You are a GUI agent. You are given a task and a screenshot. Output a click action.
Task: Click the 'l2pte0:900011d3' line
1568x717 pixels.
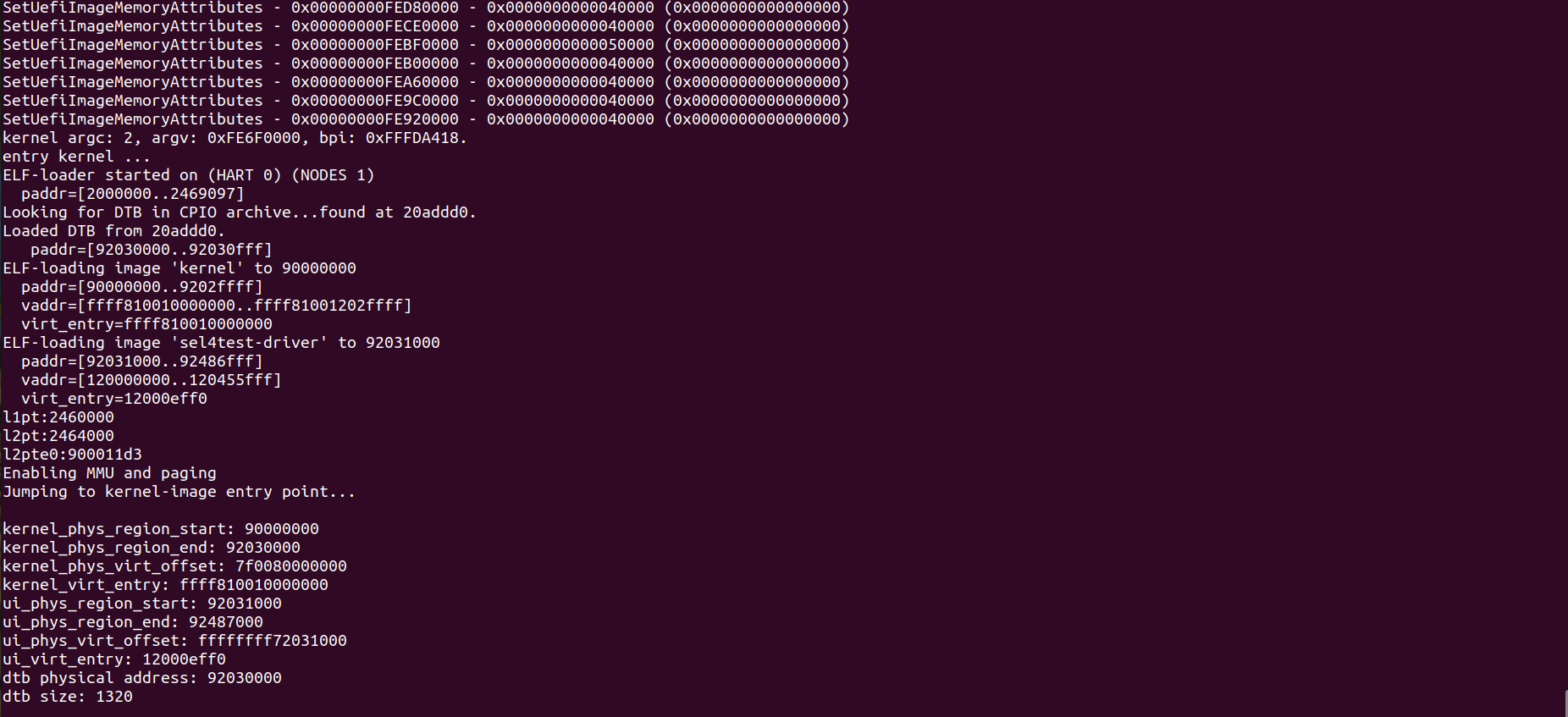tap(72, 455)
